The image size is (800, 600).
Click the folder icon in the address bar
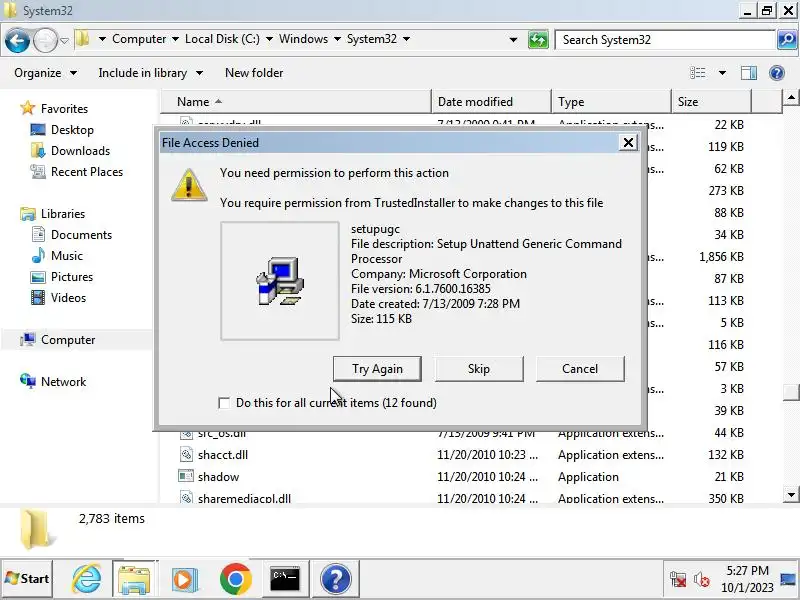82,39
